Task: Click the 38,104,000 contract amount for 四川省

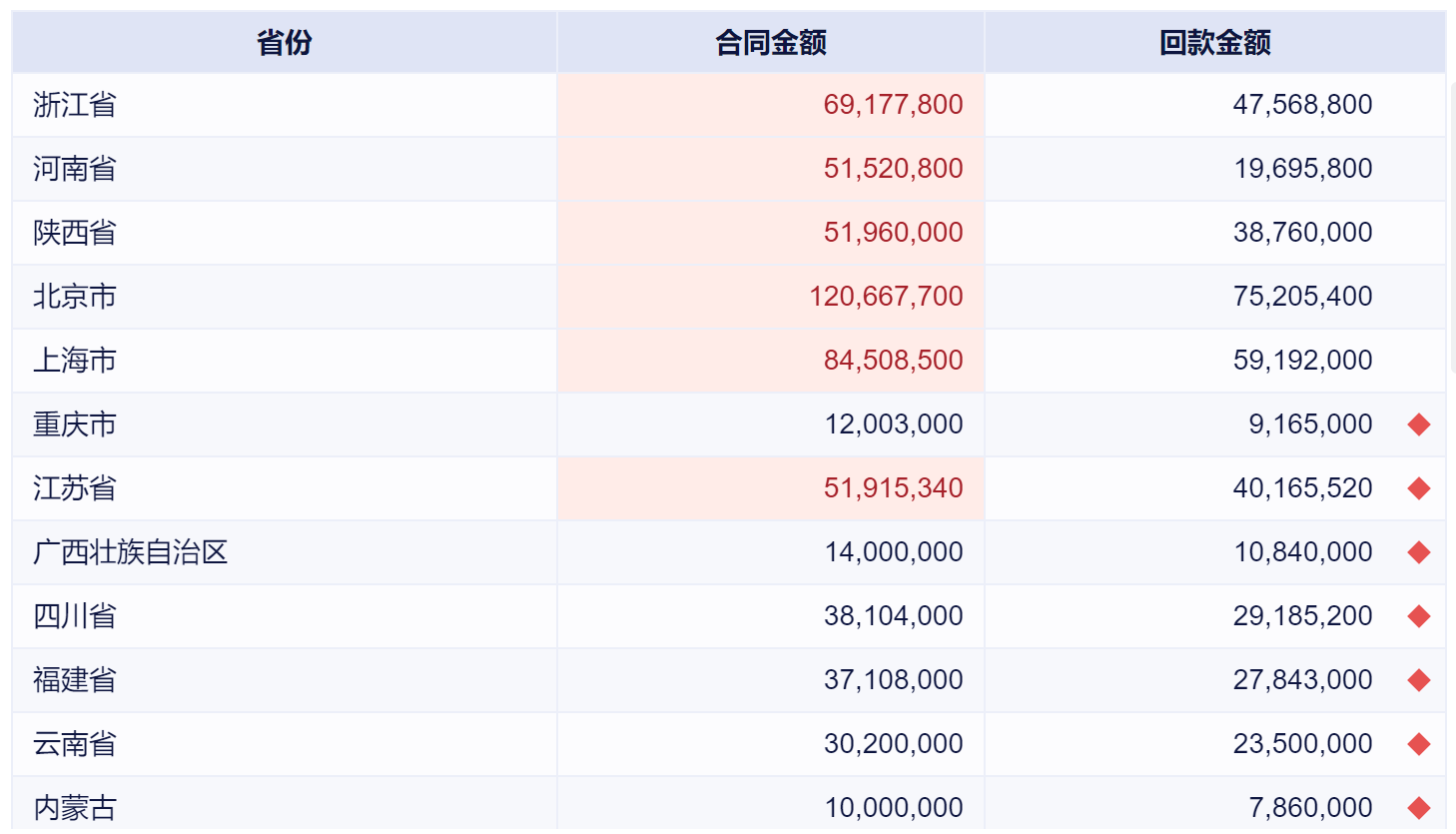Action: [x=893, y=616]
